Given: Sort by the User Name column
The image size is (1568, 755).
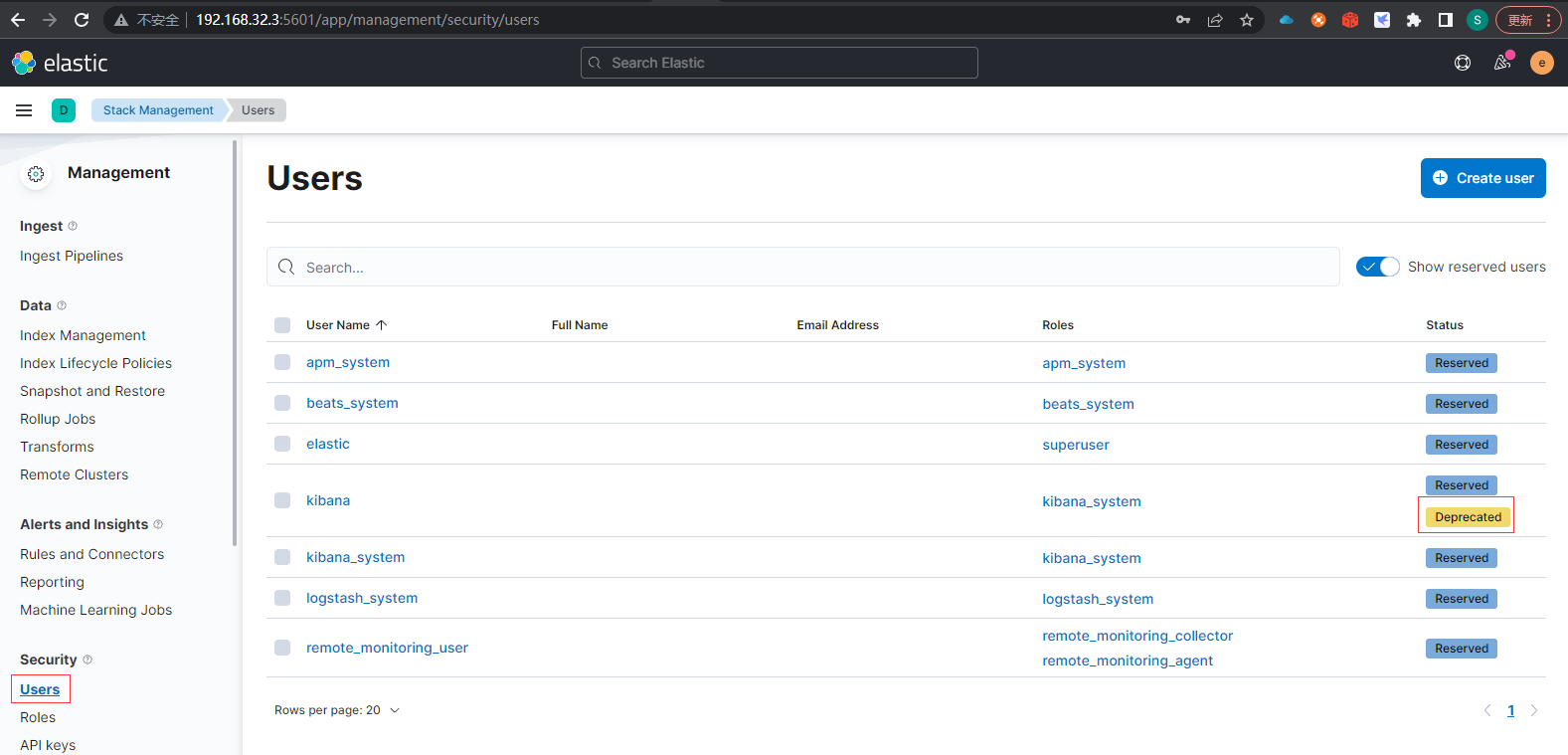Looking at the screenshot, I should [x=346, y=325].
